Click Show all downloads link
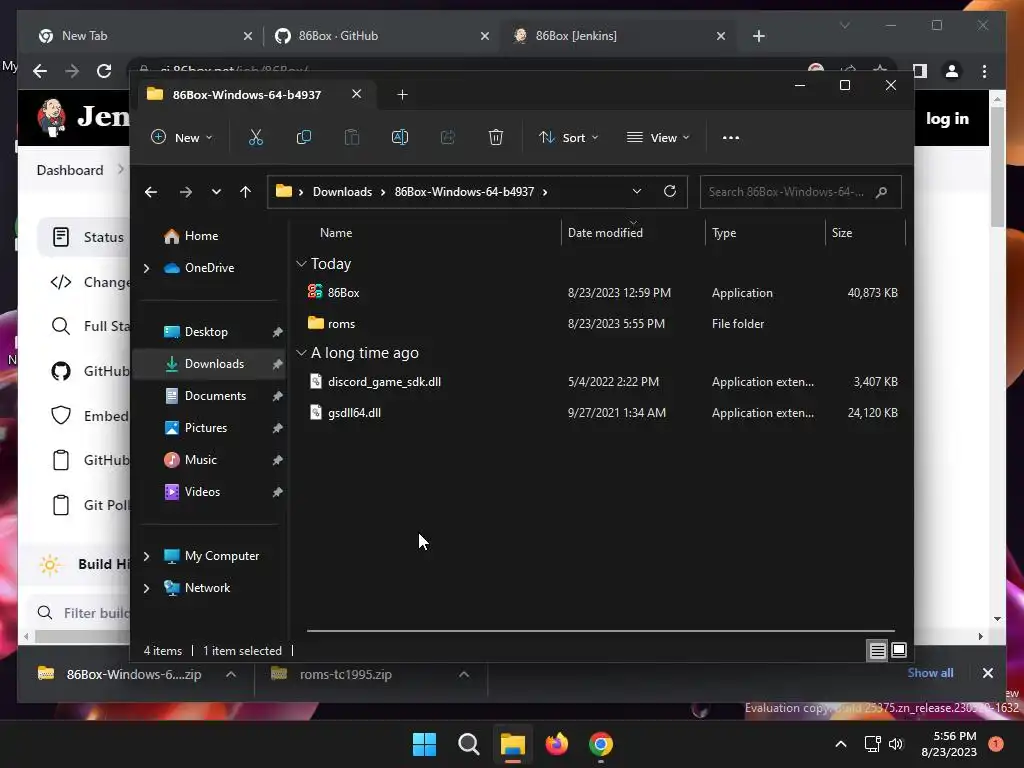 coord(930,673)
